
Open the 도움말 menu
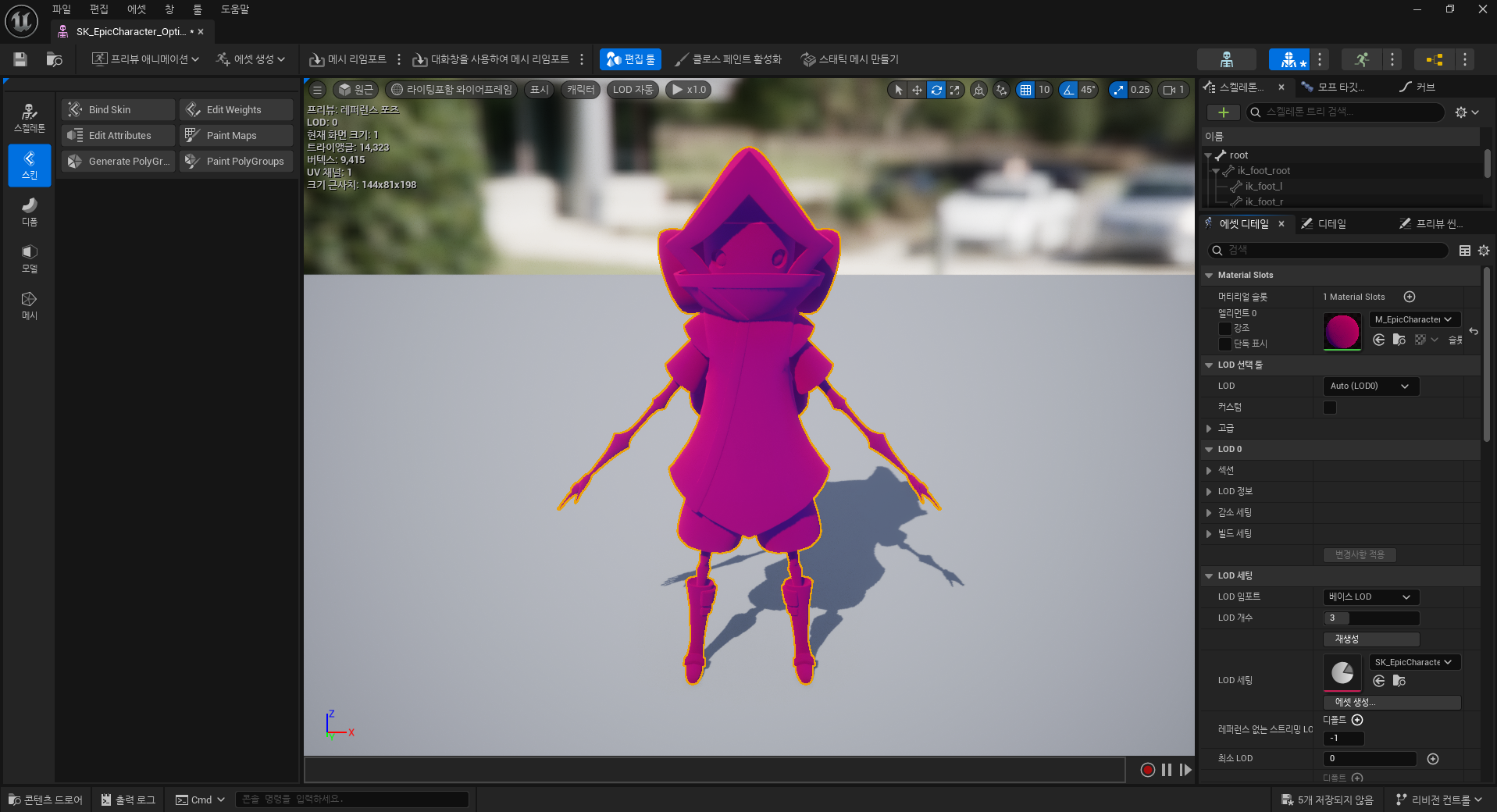[x=235, y=9]
